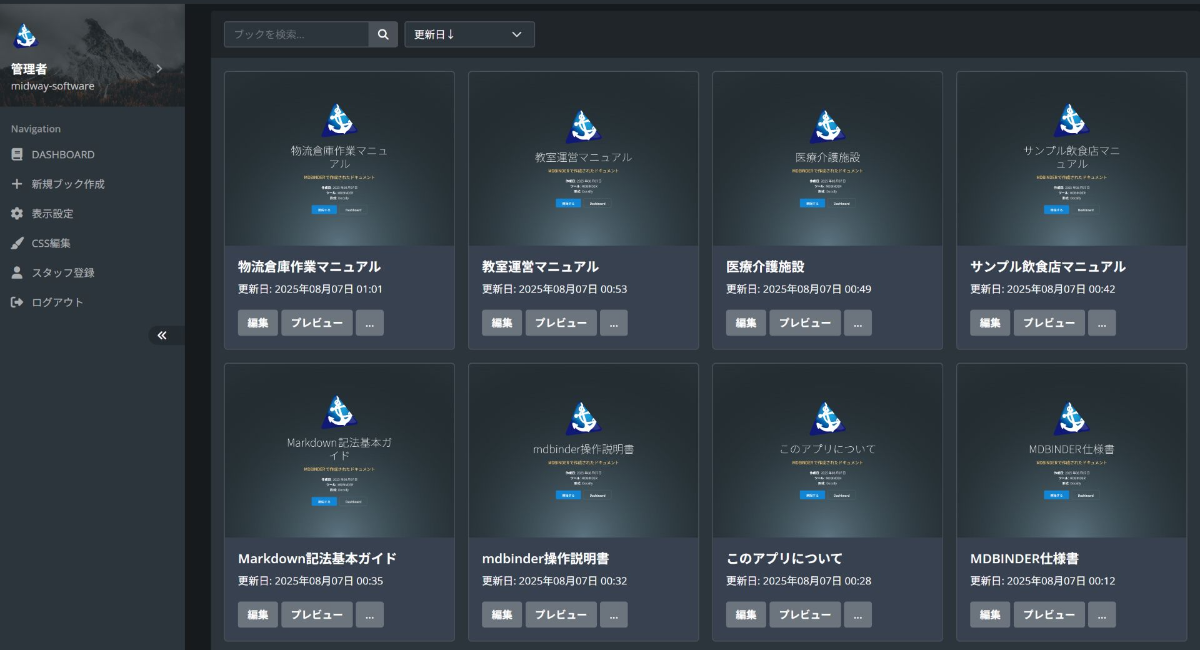This screenshot has width=1200, height=650.
Task: Open the ... more menu for MDBINDER仕様書
Action: point(1101,615)
